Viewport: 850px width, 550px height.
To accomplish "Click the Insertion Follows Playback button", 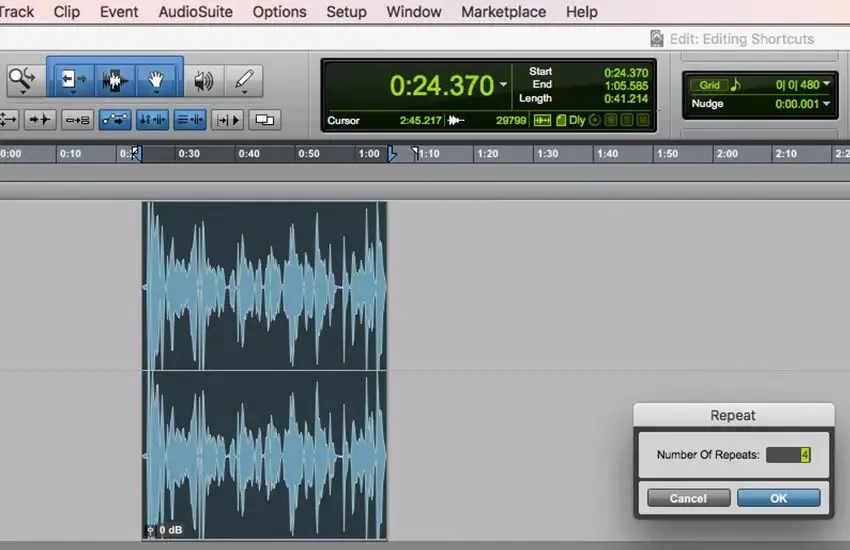I will (228, 120).
